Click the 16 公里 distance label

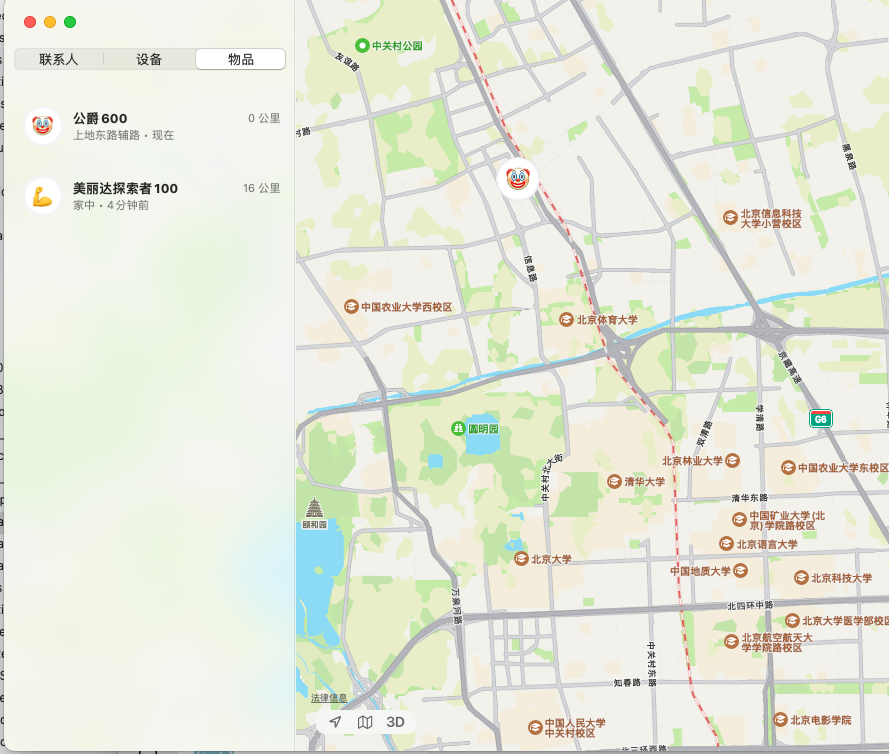click(262, 188)
